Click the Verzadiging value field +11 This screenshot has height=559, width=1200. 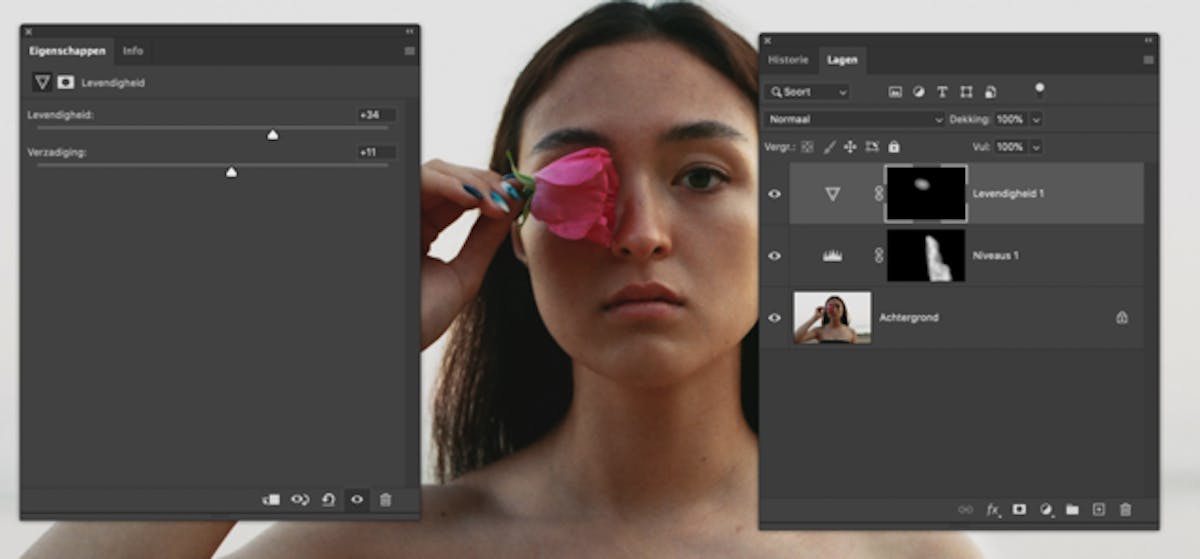376,152
